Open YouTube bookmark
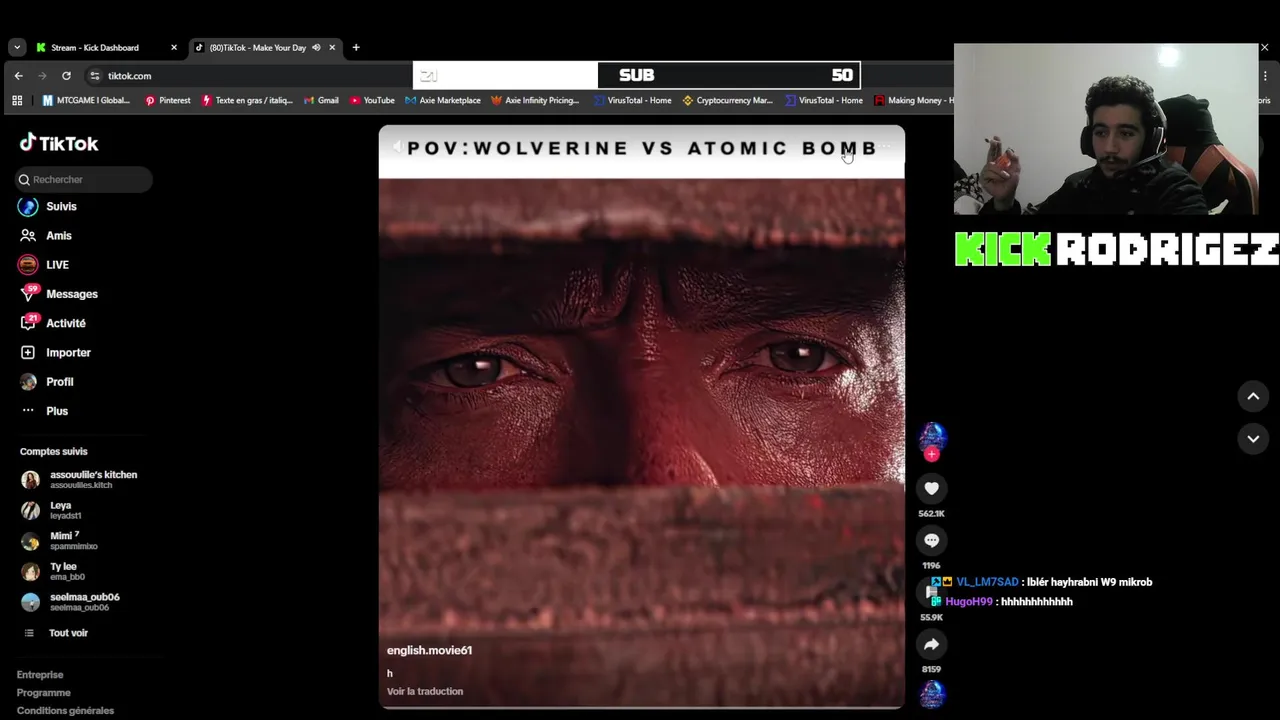 click(x=372, y=100)
